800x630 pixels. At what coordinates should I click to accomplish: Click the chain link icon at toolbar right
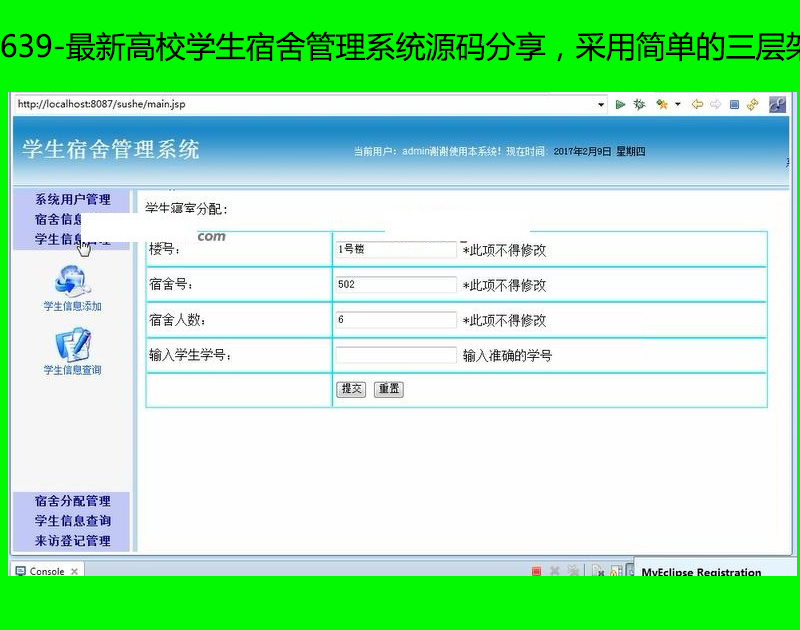click(x=777, y=105)
